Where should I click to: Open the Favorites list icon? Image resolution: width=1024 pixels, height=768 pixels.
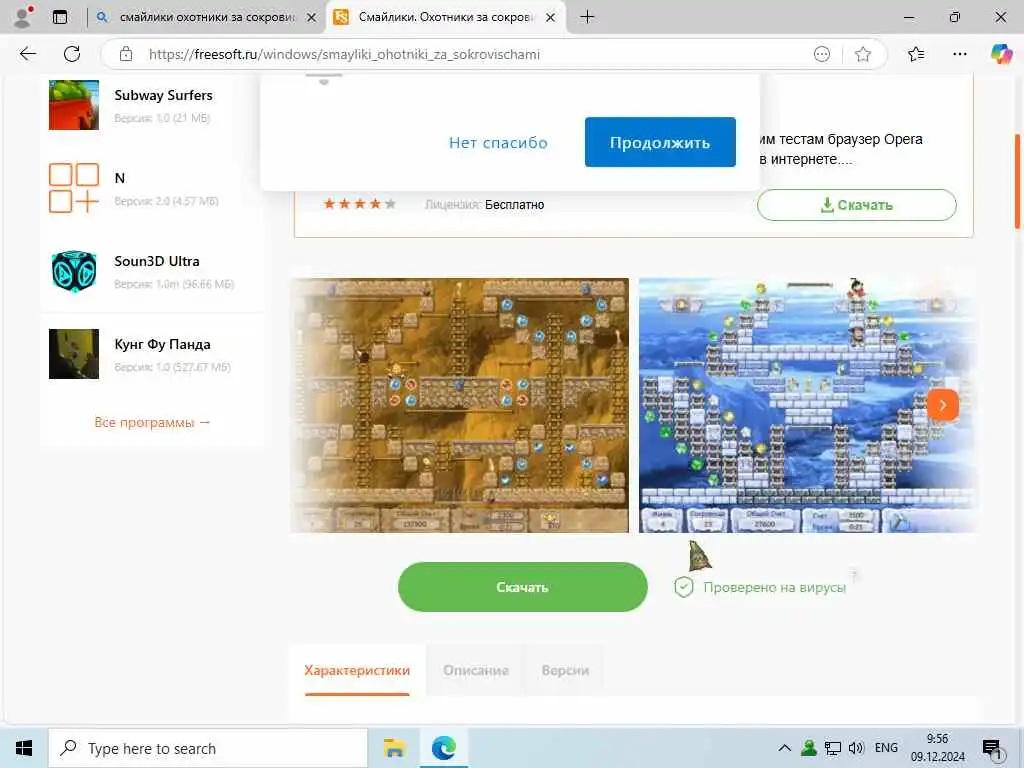[x=916, y=54]
